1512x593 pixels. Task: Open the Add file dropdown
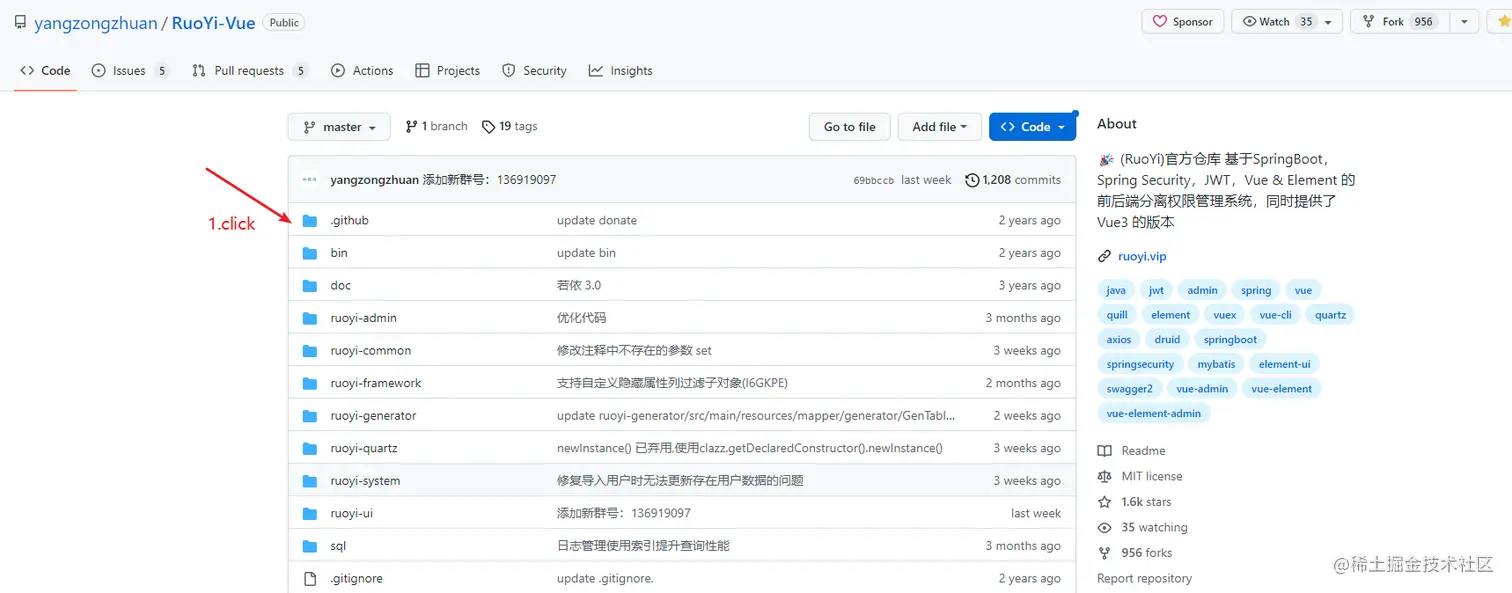coord(939,127)
